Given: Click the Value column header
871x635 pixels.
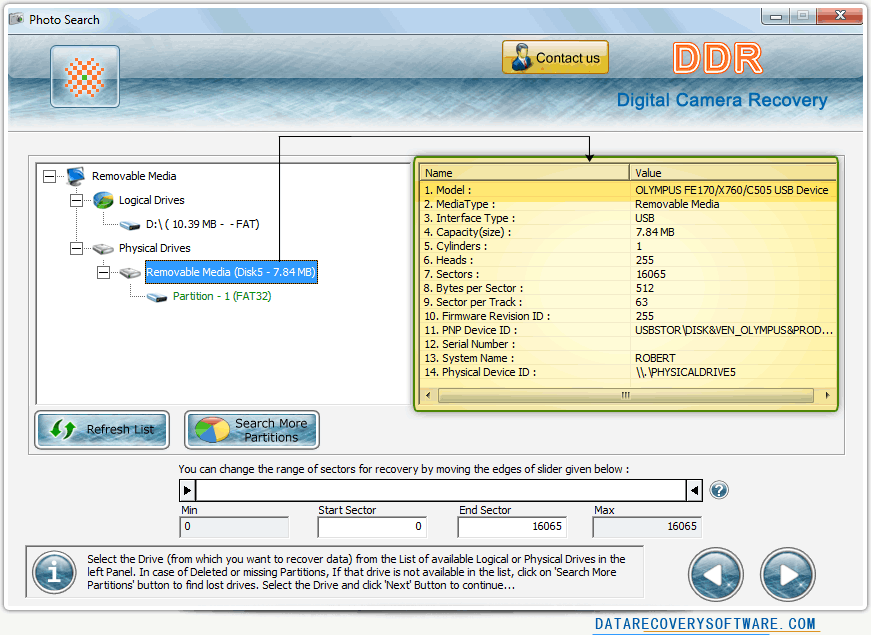Looking at the screenshot, I should [733, 173].
